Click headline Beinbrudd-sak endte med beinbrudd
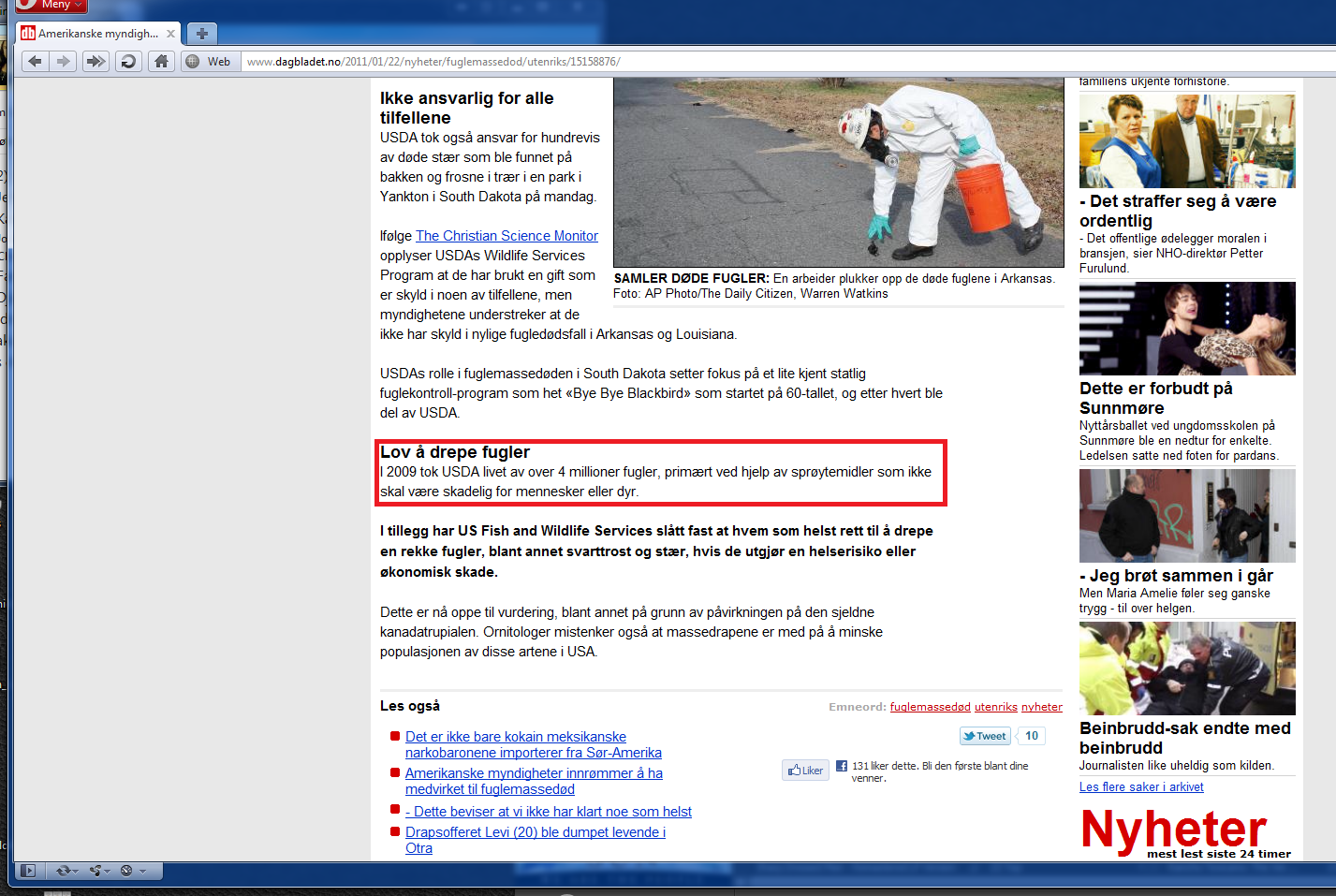This screenshot has width=1336, height=896. click(x=1185, y=738)
